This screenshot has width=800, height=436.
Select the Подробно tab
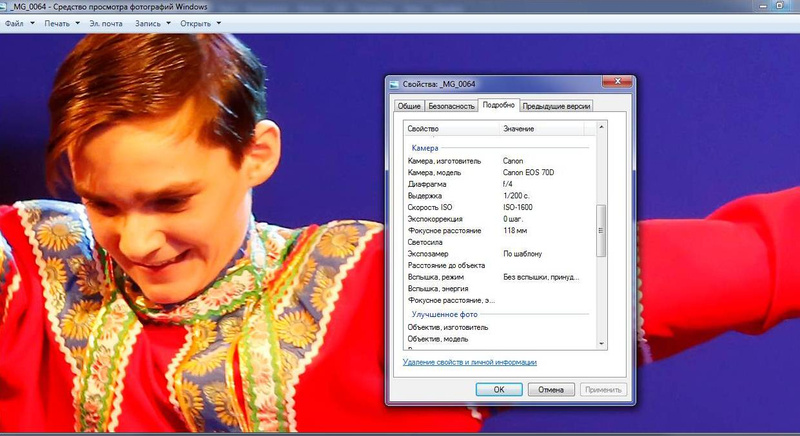(498, 104)
